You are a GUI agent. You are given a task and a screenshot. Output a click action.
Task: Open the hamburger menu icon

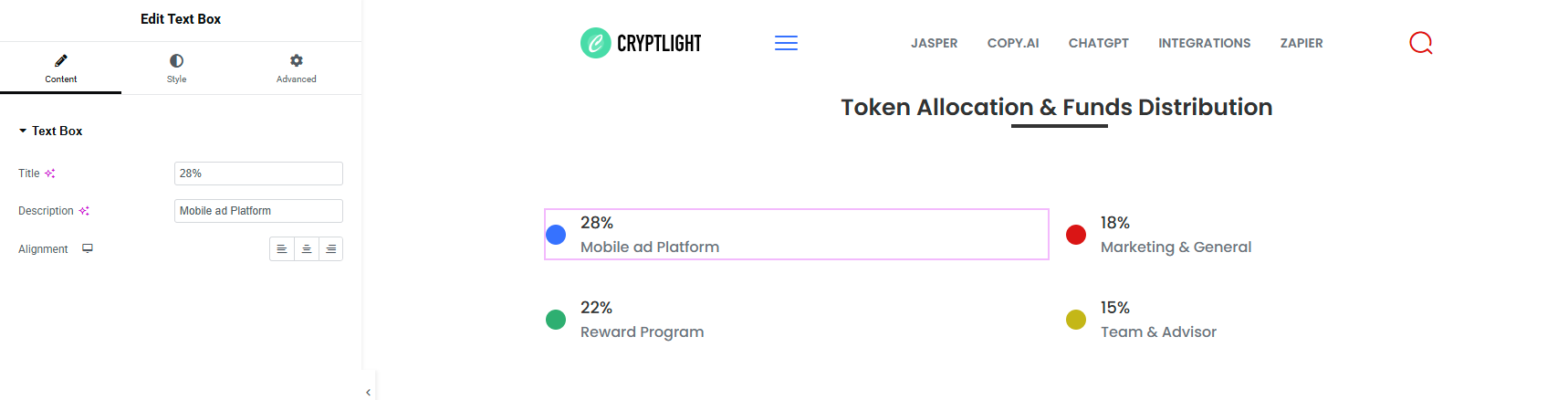(786, 43)
